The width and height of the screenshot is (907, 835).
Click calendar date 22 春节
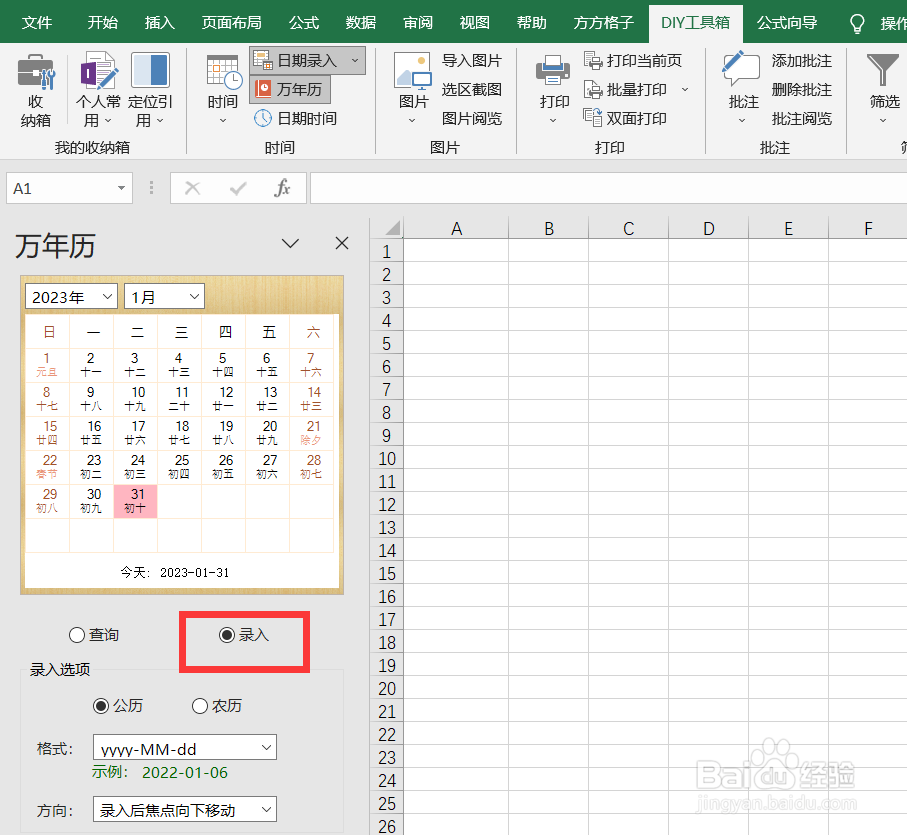click(x=47, y=467)
